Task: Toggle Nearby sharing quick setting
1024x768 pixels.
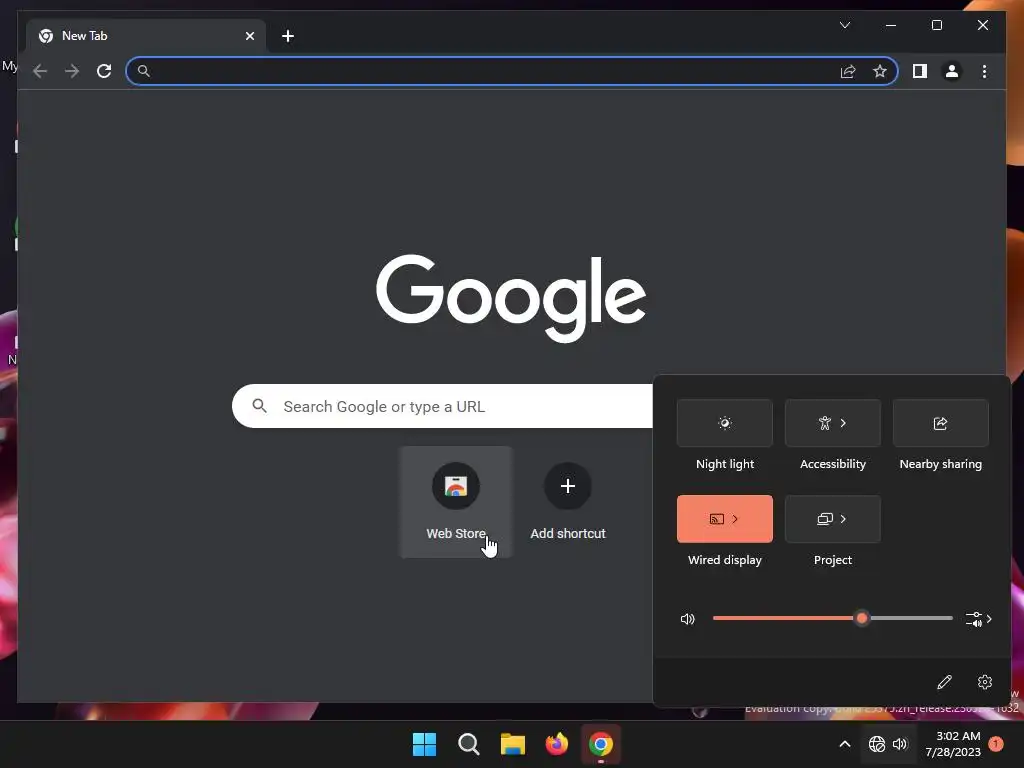Action: tap(940, 423)
